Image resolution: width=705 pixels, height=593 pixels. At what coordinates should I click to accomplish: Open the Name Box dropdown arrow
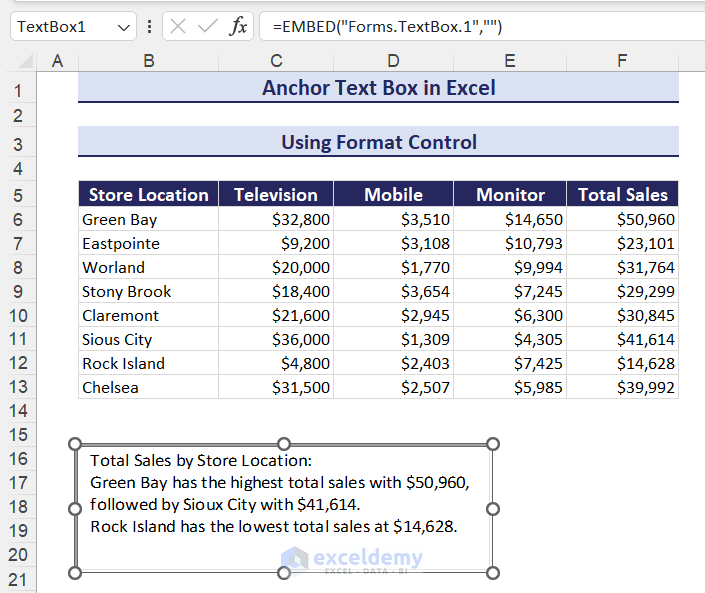pos(124,27)
